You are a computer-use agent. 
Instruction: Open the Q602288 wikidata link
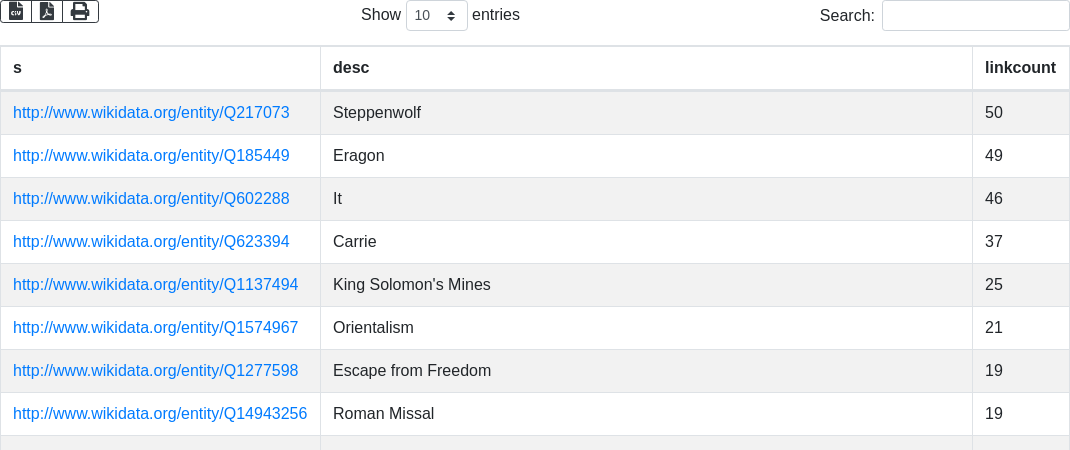151,199
